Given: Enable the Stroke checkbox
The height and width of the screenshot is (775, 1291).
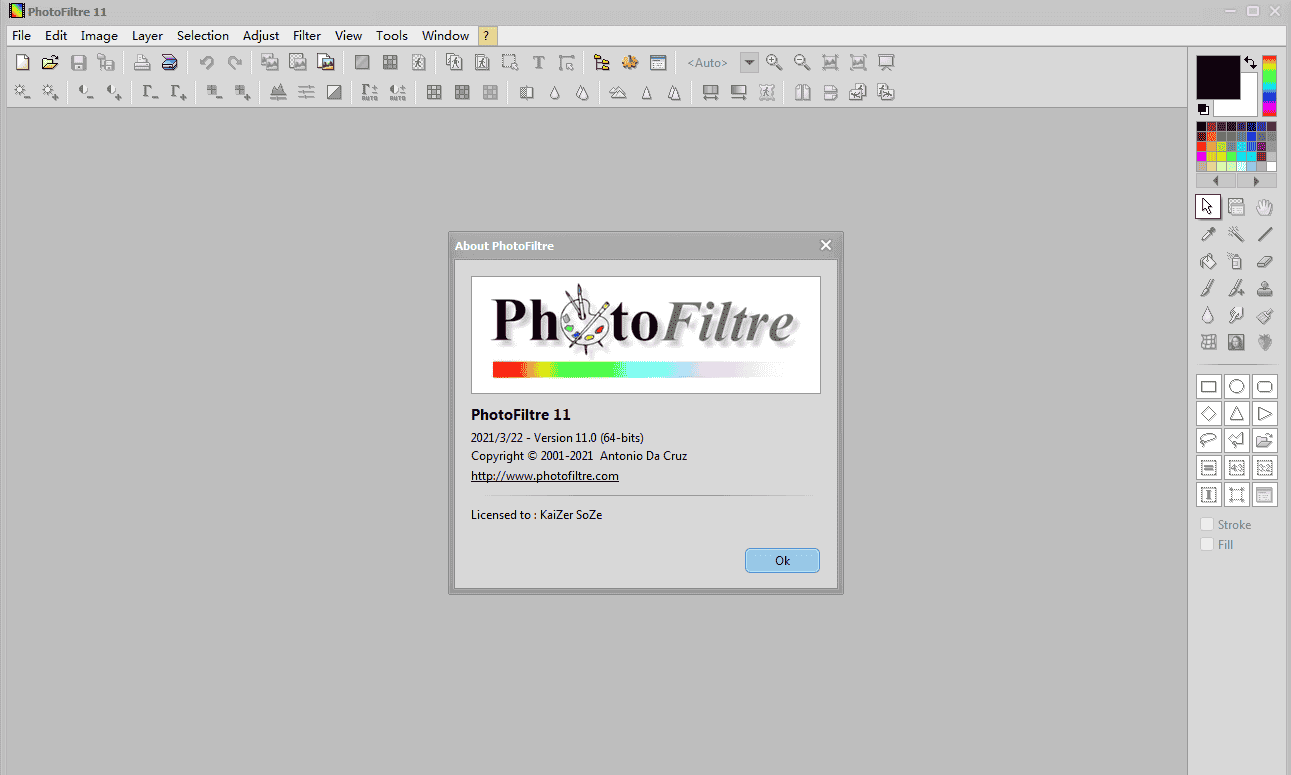Looking at the screenshot, I should [1207, 523].
